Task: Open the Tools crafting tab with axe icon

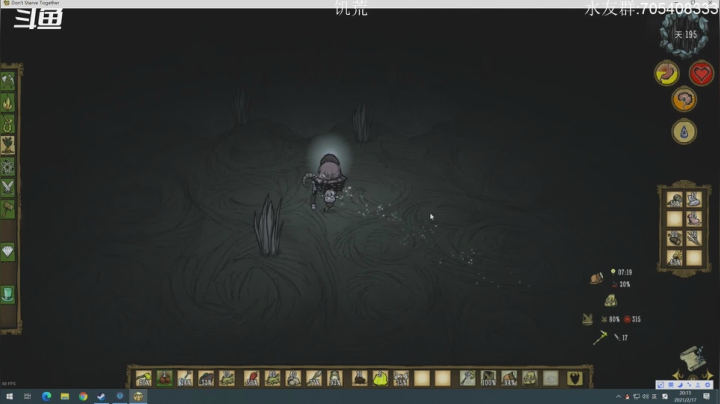Action: click(8, 82)
